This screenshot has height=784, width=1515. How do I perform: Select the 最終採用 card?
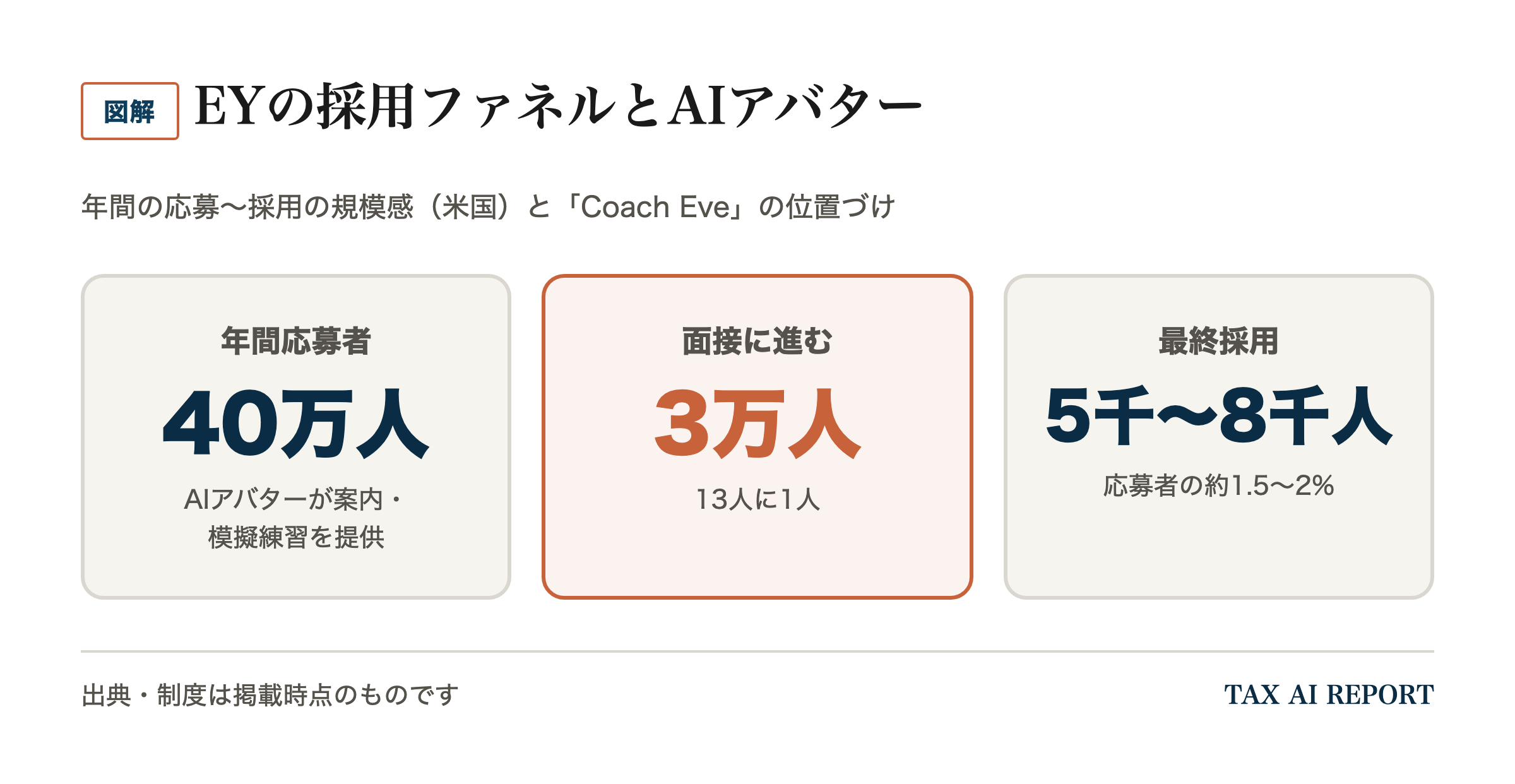click(1218, 436)
